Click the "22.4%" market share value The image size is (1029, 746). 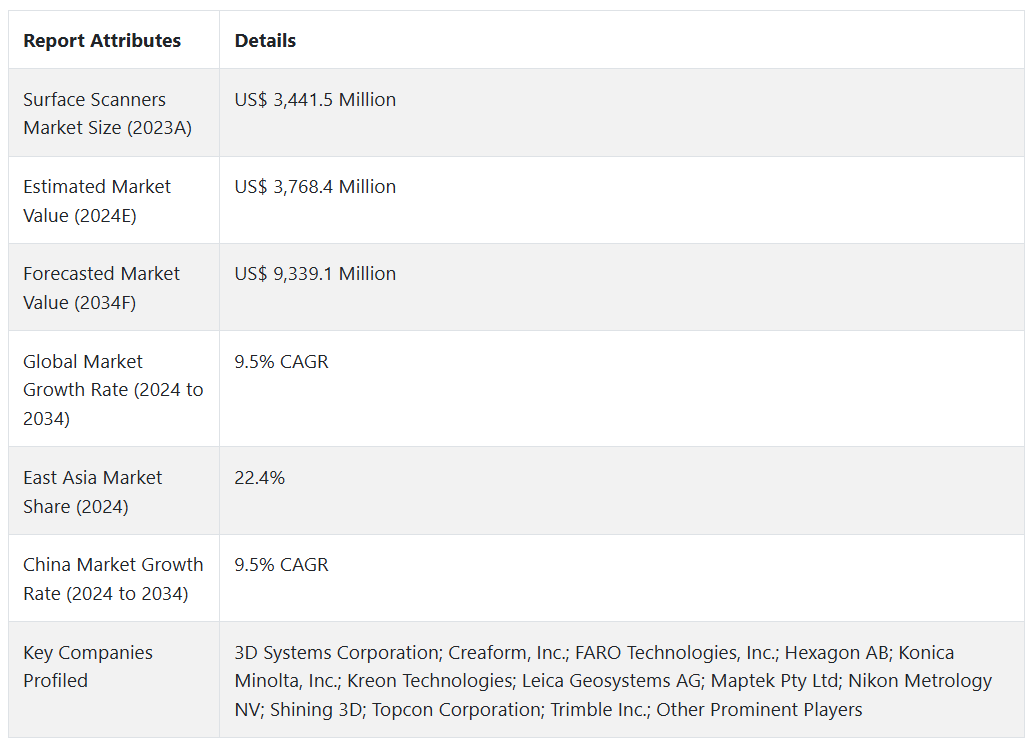pos(259,478)
